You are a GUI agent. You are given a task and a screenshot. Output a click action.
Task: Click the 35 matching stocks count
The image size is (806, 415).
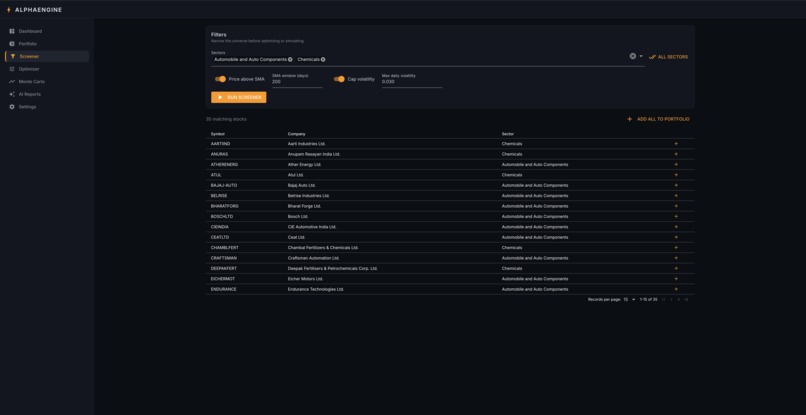(226, 119)
